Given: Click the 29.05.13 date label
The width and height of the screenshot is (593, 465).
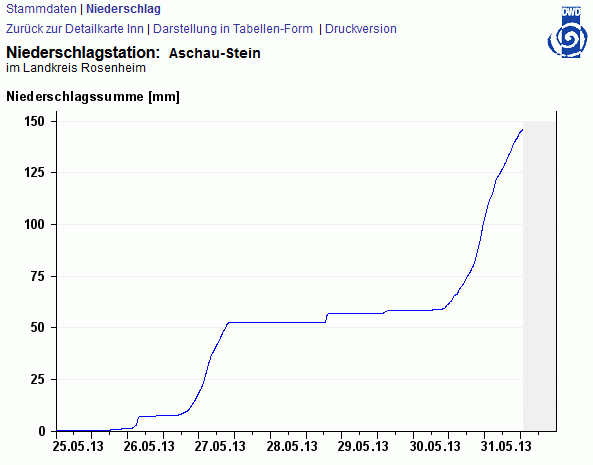Looking at the screenshot, I should click(363, 446).
